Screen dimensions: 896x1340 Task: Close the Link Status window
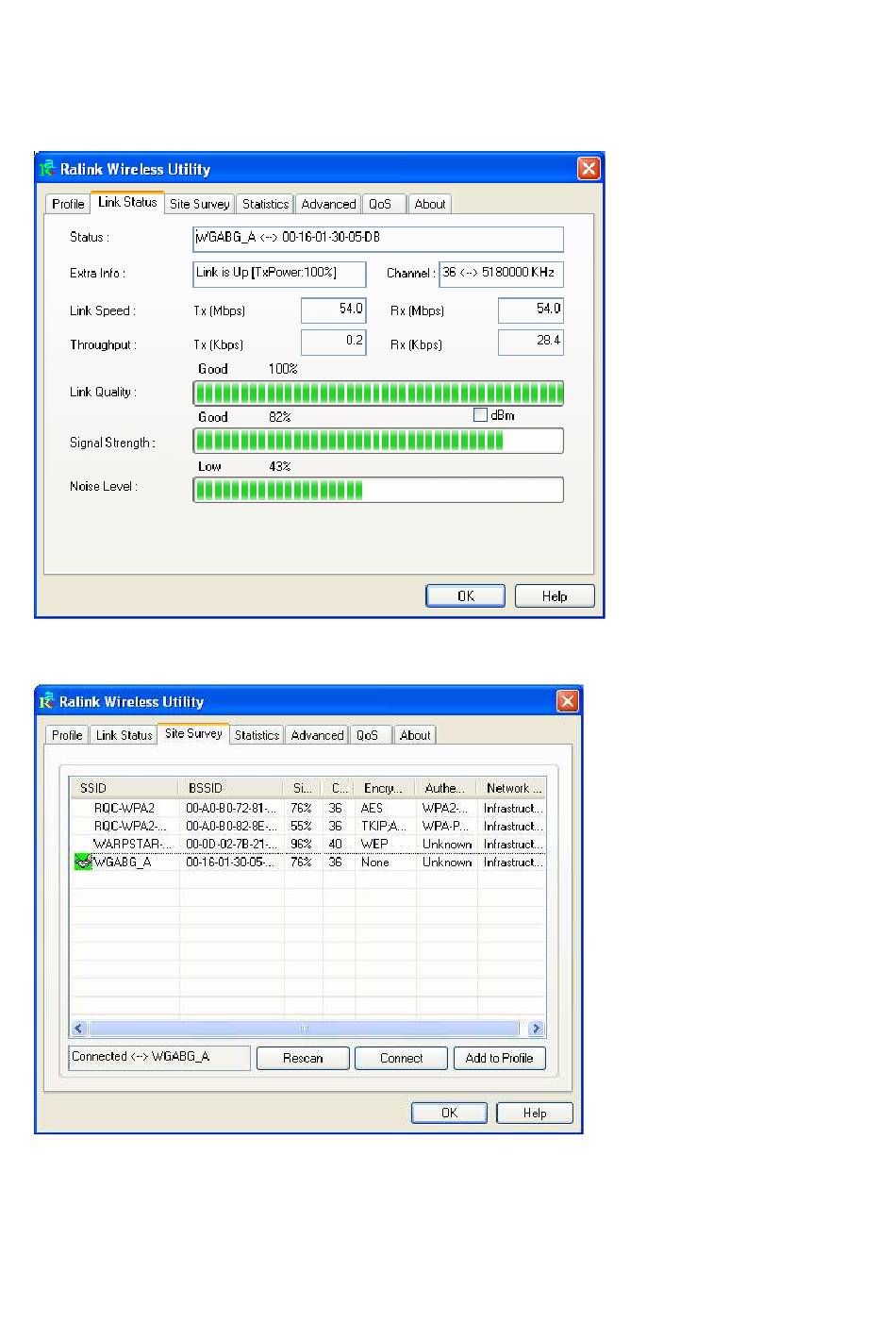(x=589, y=169)
